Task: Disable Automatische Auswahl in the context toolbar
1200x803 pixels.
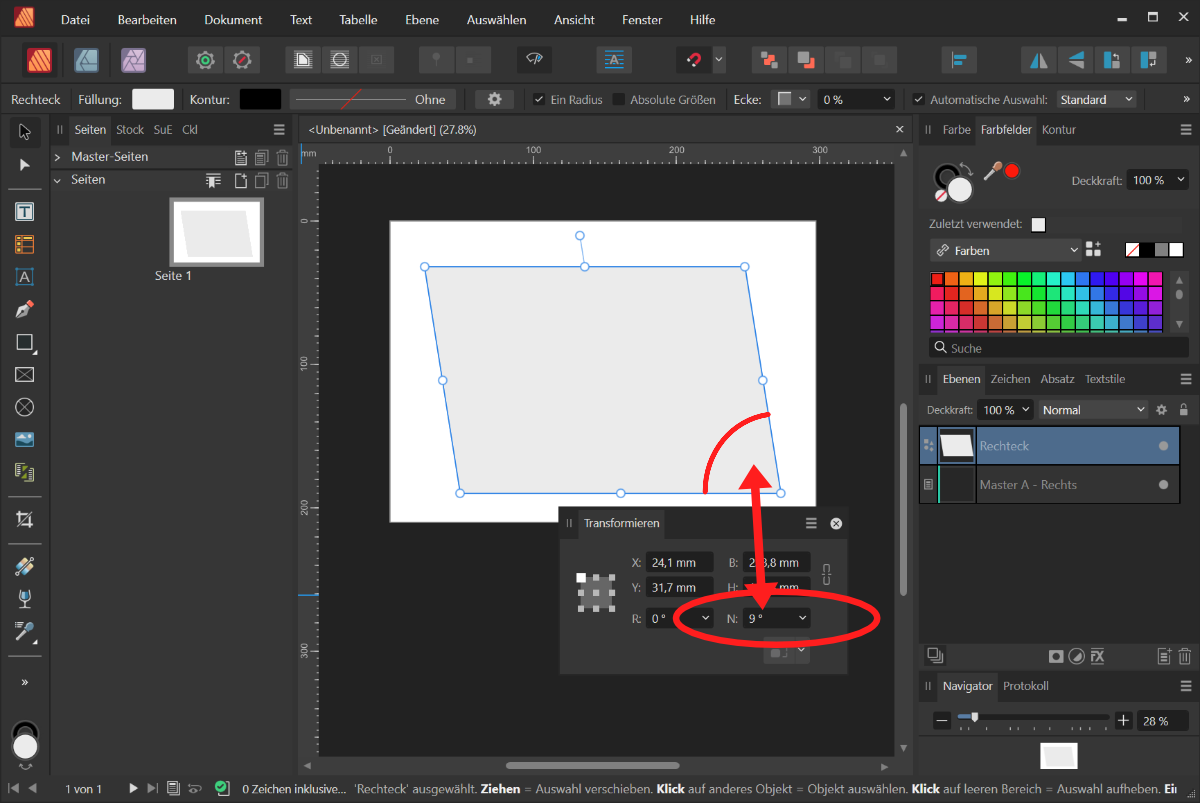Action: click(x=920, y=99)
